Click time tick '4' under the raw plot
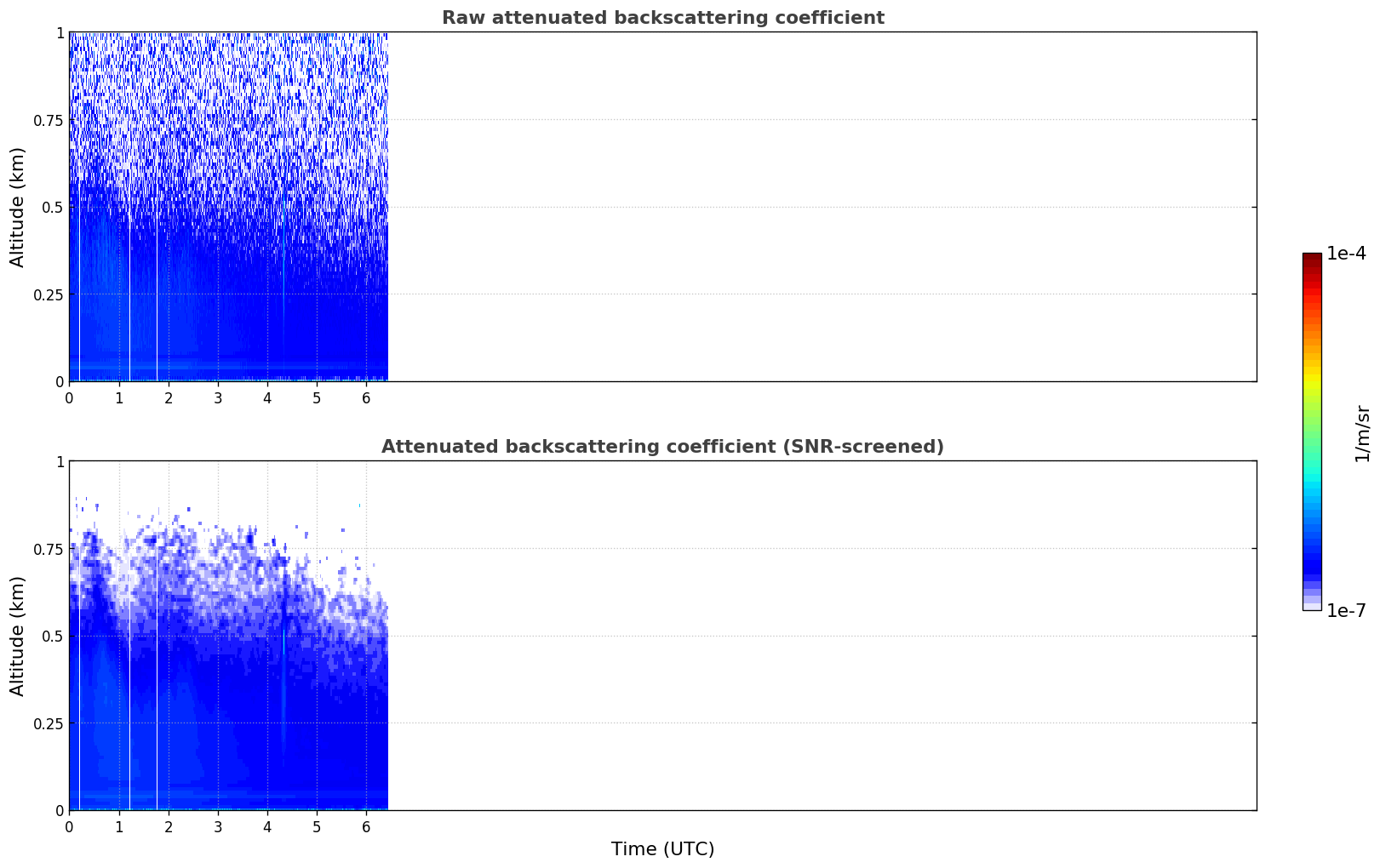 (267, 397)
